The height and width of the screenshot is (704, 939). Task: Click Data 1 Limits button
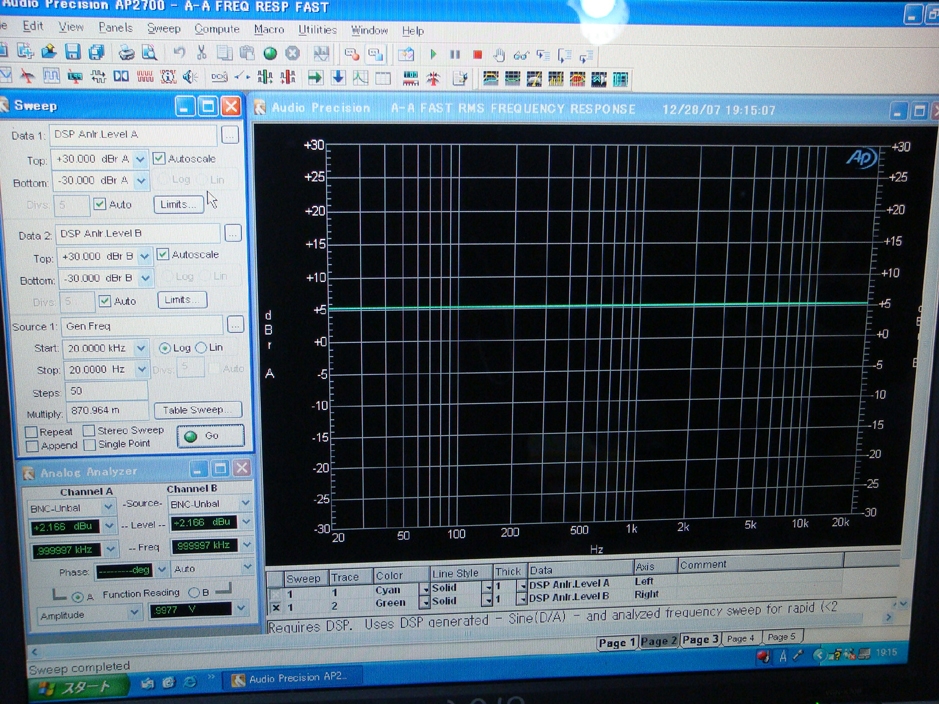click(178, 204)
